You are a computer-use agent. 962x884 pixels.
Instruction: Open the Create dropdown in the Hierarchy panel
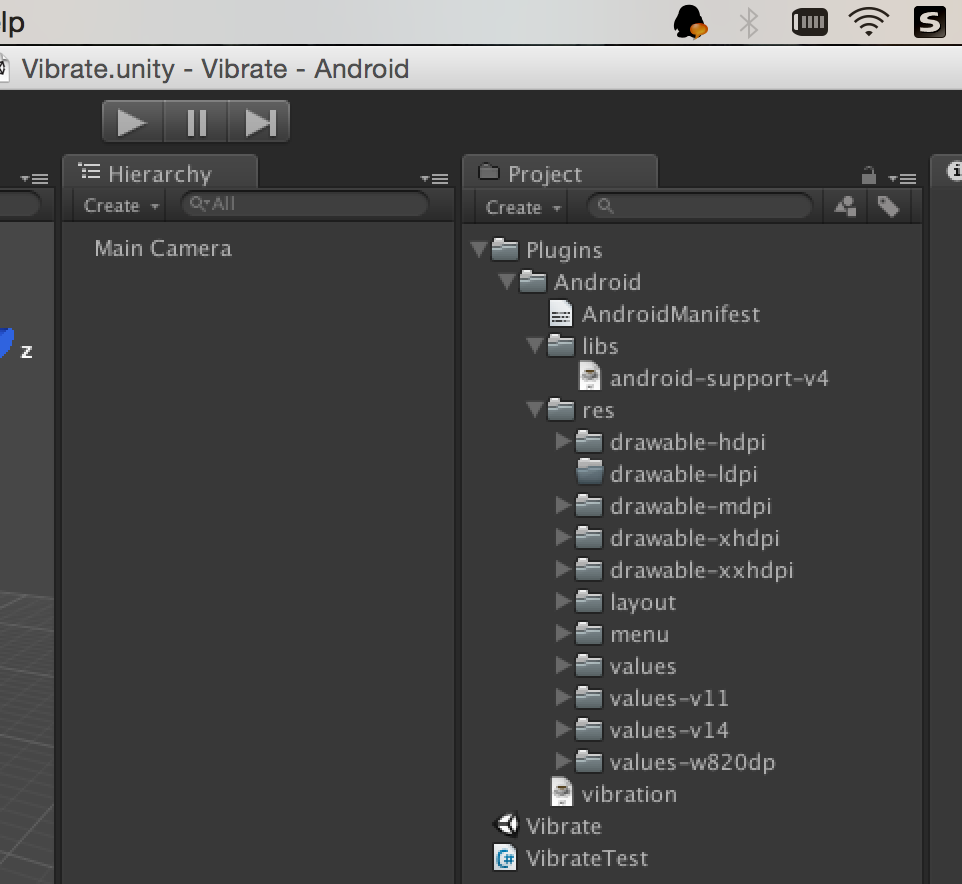(117, 206)
